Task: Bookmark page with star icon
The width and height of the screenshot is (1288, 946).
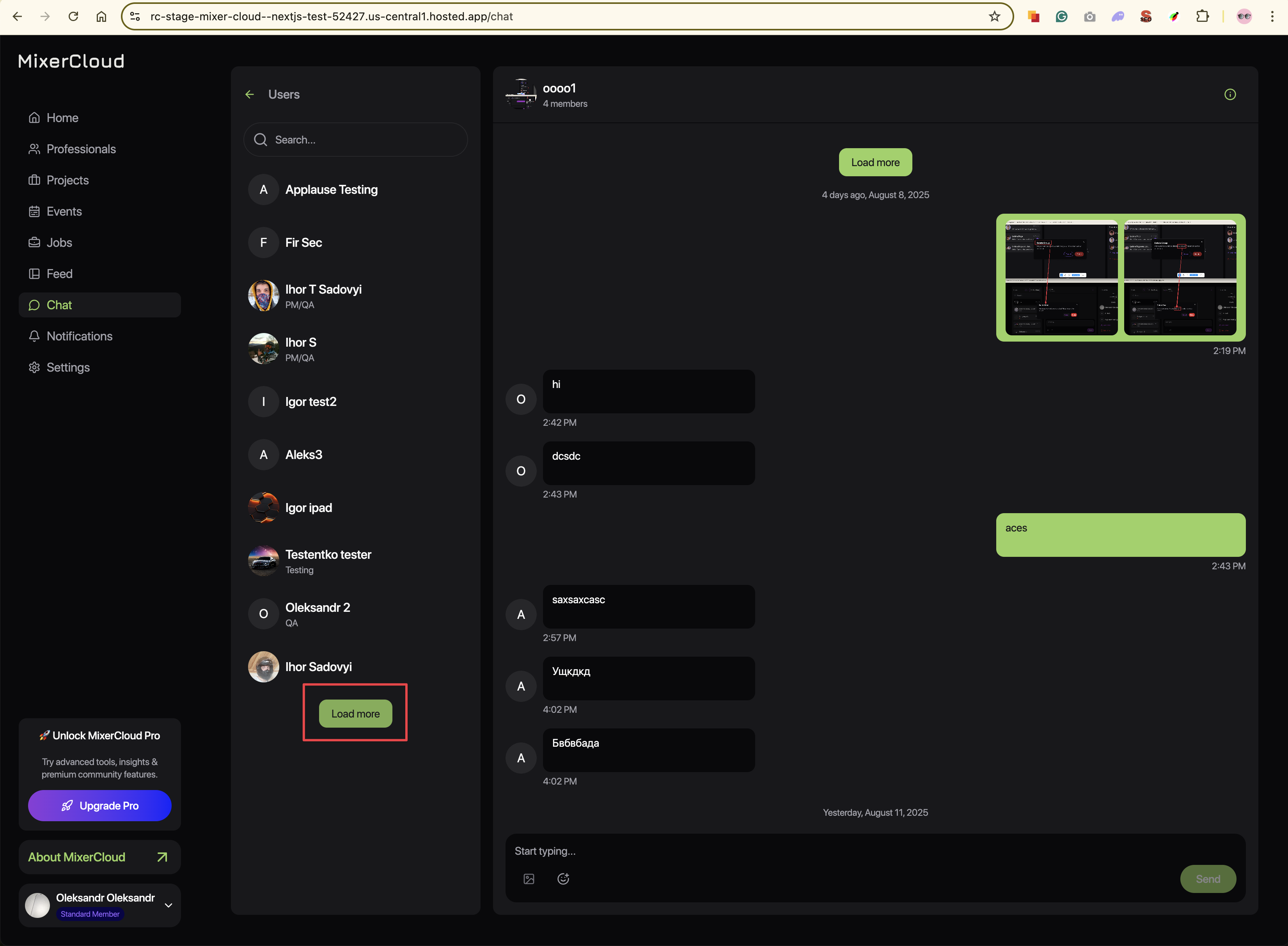Action: tap(994, 17)
